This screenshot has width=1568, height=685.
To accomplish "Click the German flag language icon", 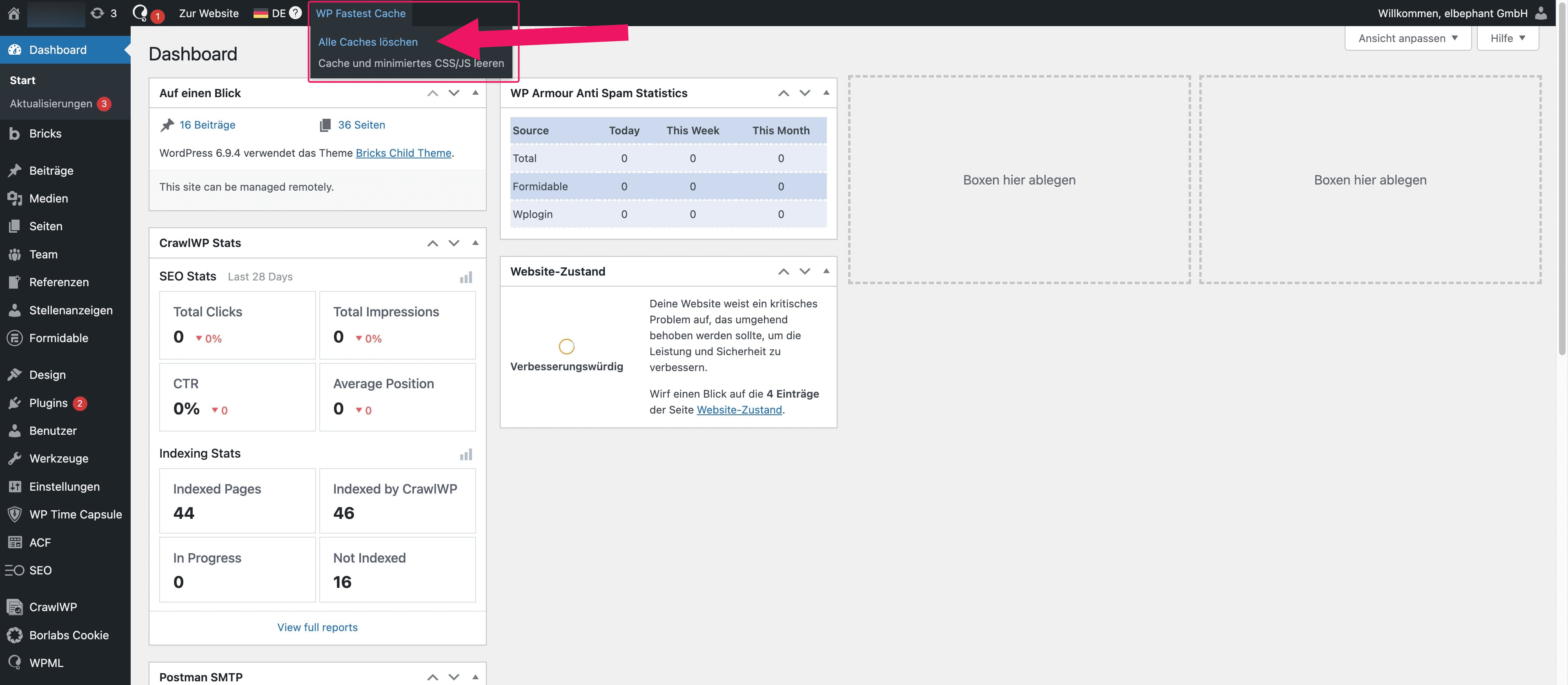I will pos(261,13).
